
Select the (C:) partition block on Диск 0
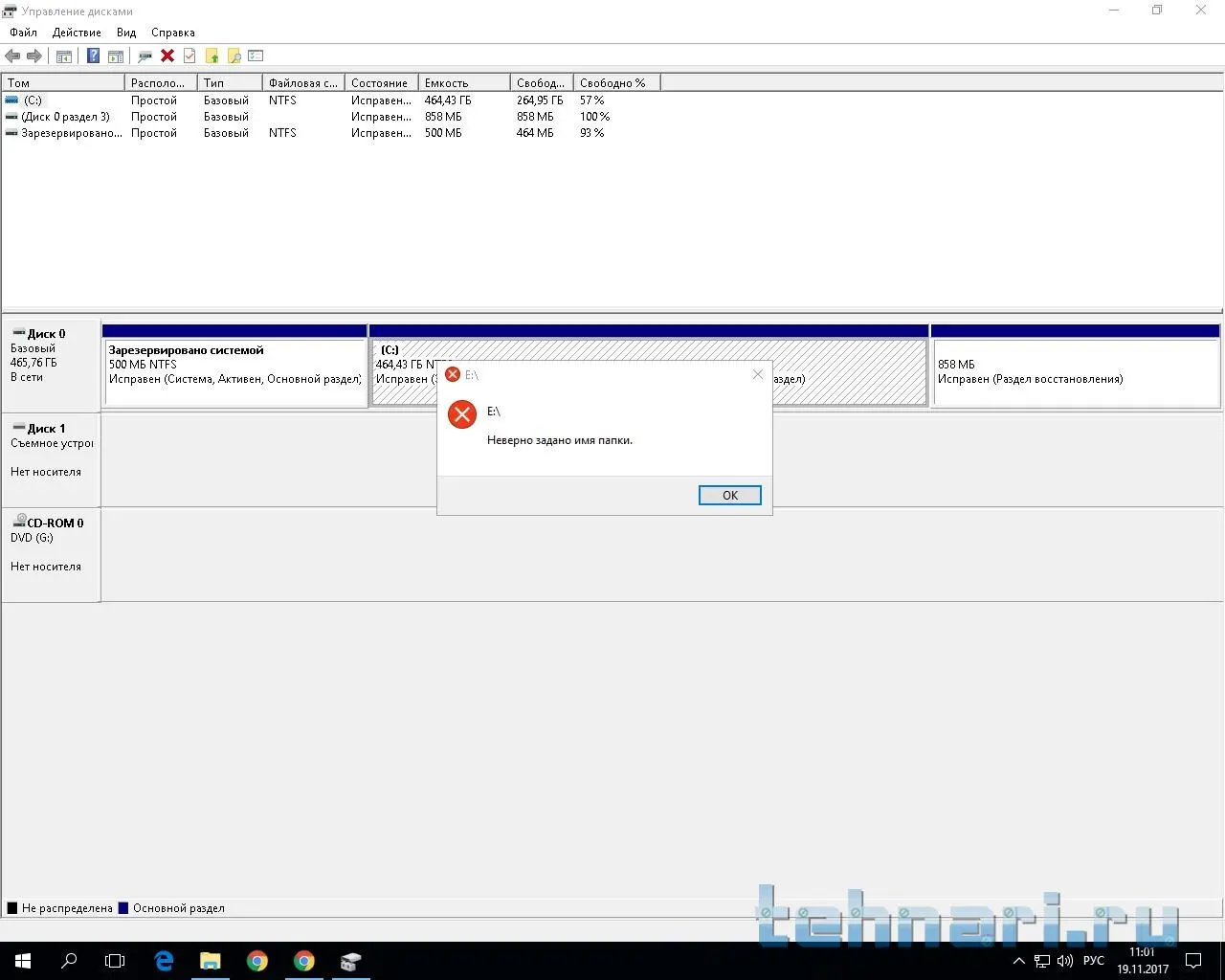point(649,366)
